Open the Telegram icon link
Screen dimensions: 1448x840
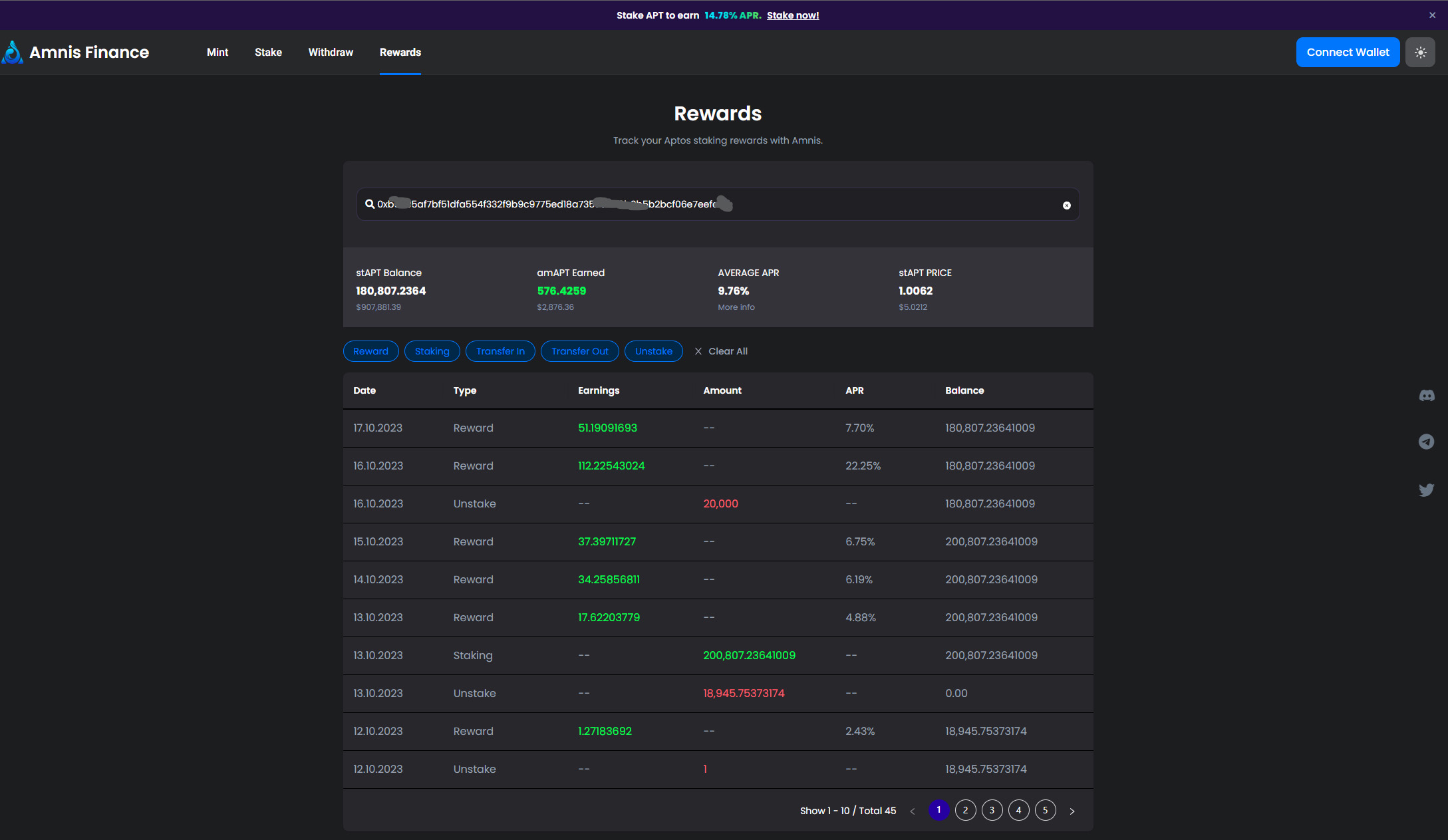(1426, 442)
